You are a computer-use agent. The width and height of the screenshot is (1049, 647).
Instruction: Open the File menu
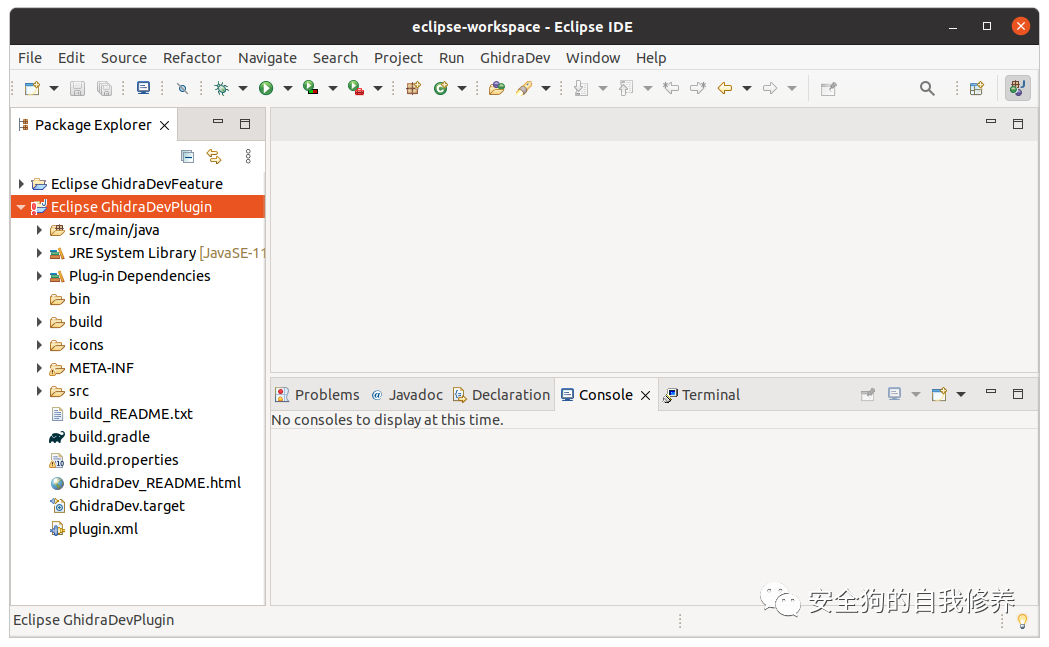pos(29,58)
